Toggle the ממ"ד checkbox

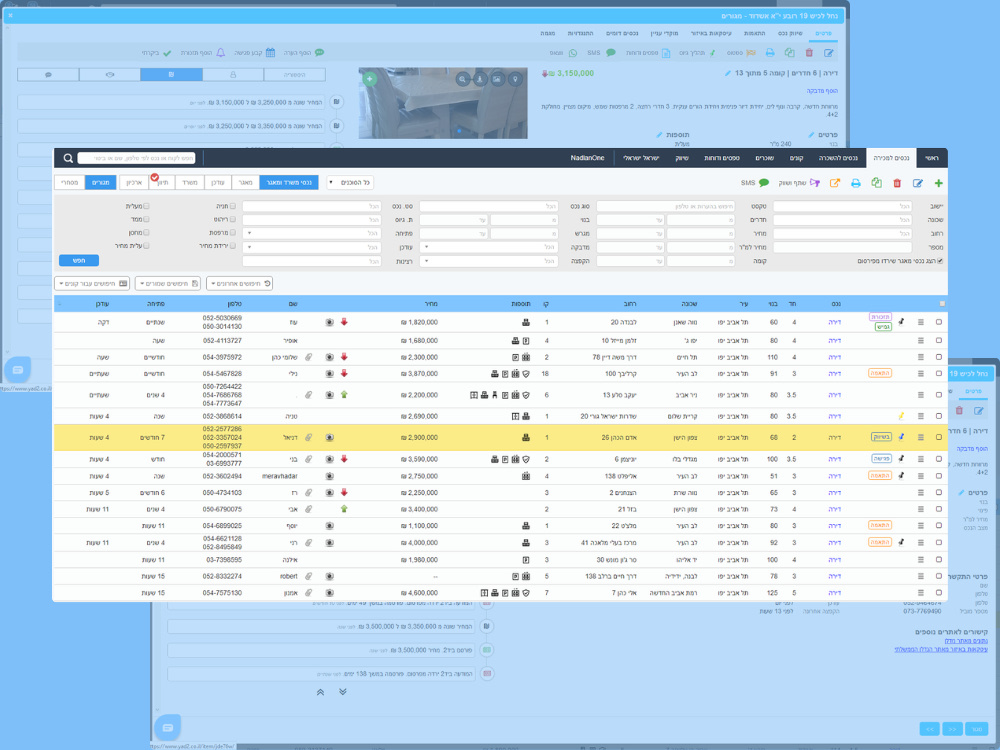click(x=147, y=219)
